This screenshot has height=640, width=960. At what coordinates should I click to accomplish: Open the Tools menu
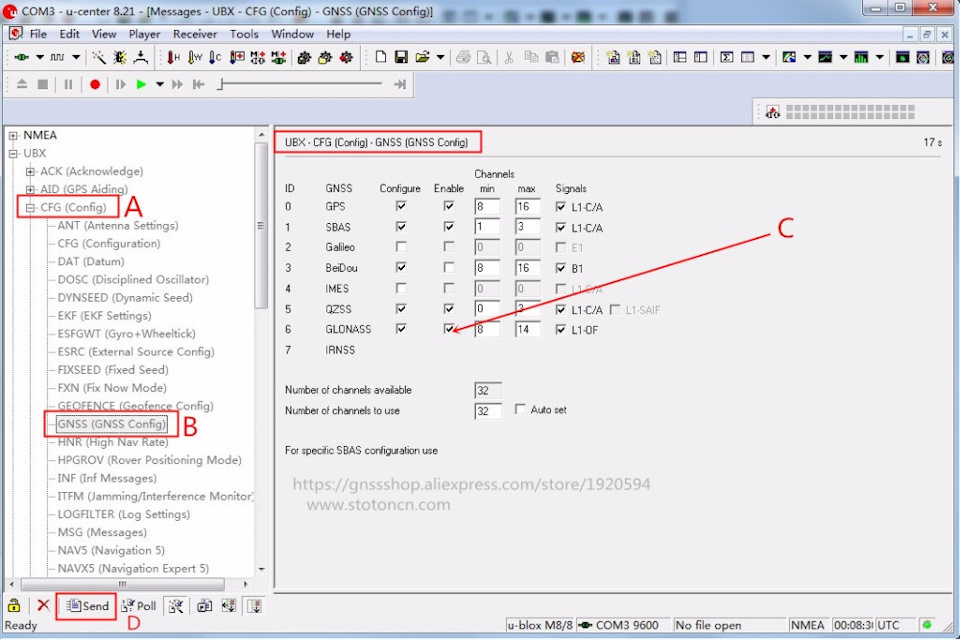tap(244, 34)
